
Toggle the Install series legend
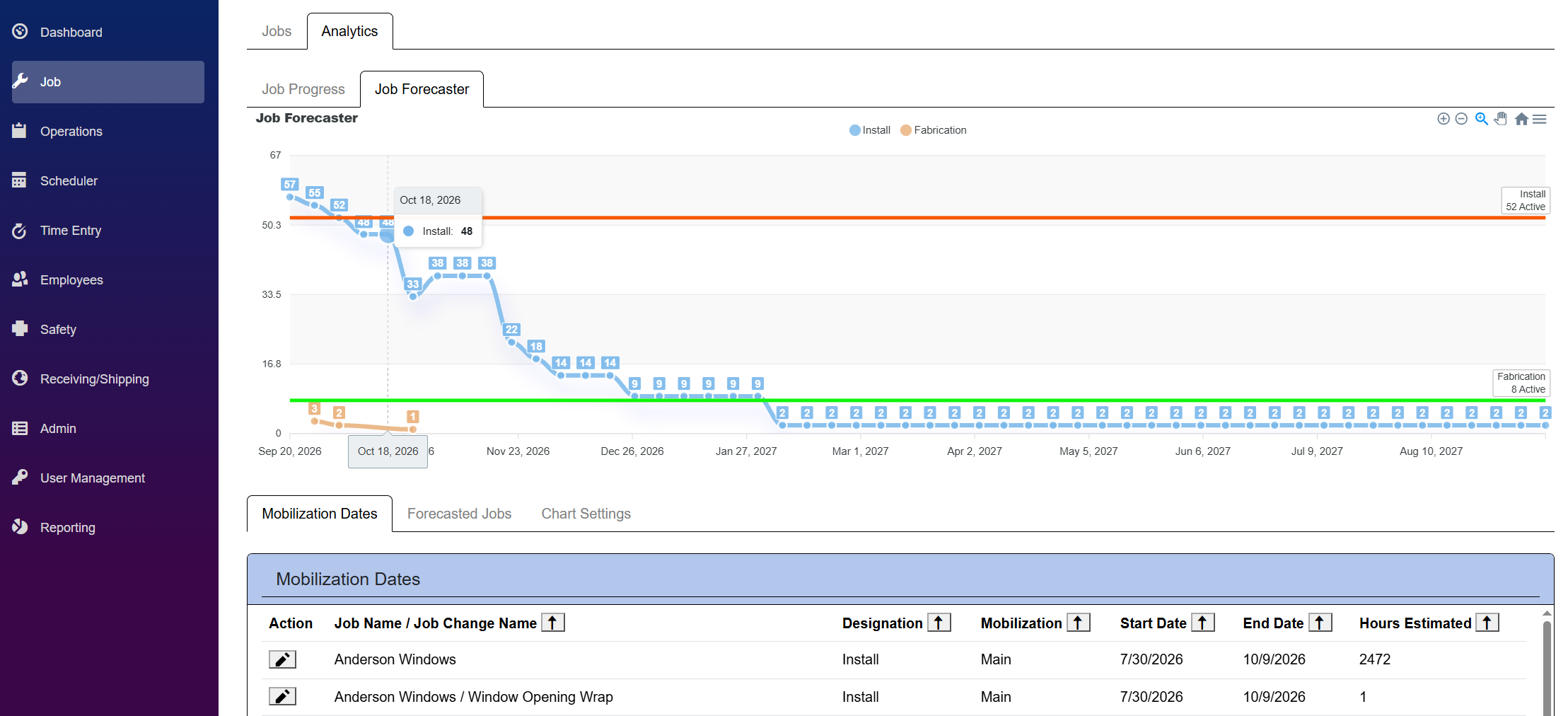pos(870,130)
